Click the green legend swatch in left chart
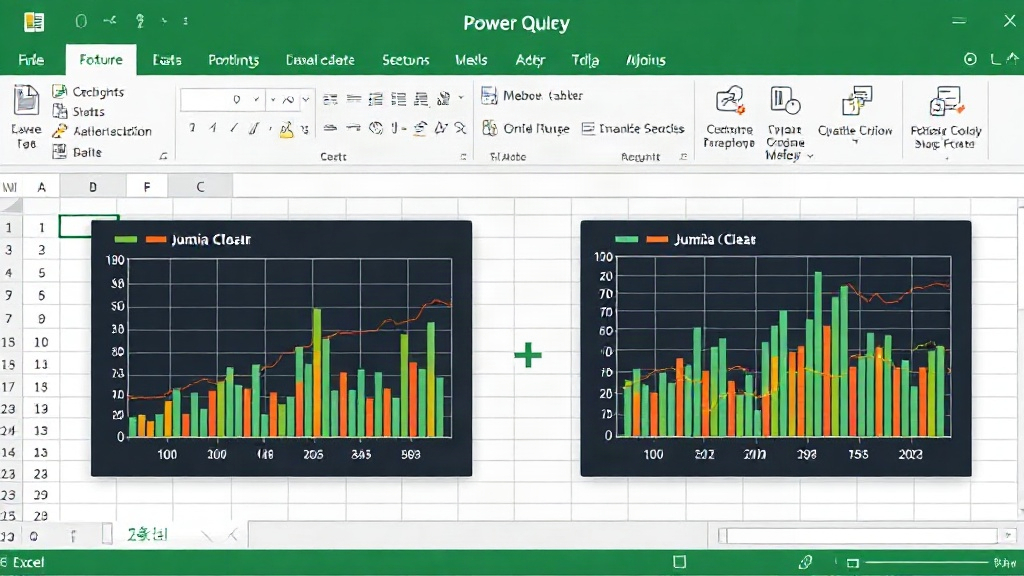 pyautogui.click(x=125, y=240)
